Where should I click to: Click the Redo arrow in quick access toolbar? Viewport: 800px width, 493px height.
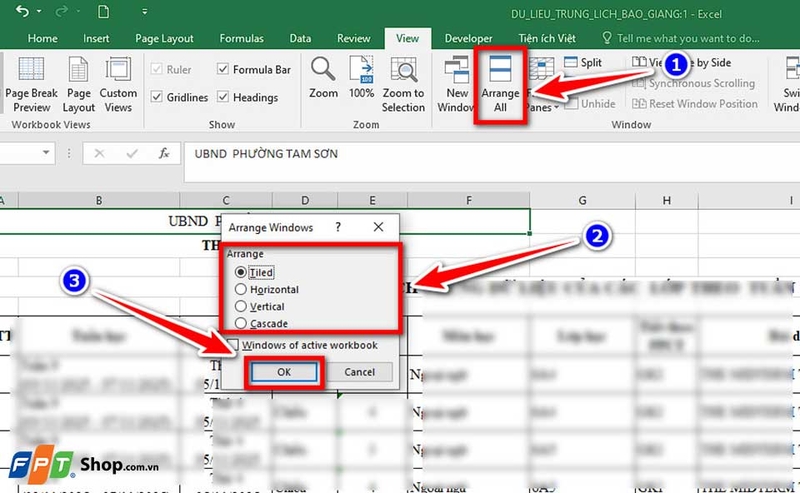[x=62, y=11]
